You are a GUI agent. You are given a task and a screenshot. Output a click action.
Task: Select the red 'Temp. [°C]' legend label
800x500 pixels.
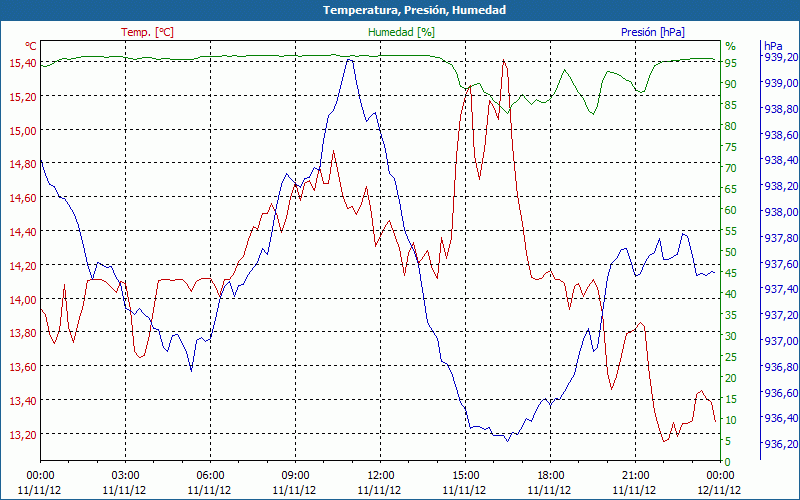click(x=147, y=32)
